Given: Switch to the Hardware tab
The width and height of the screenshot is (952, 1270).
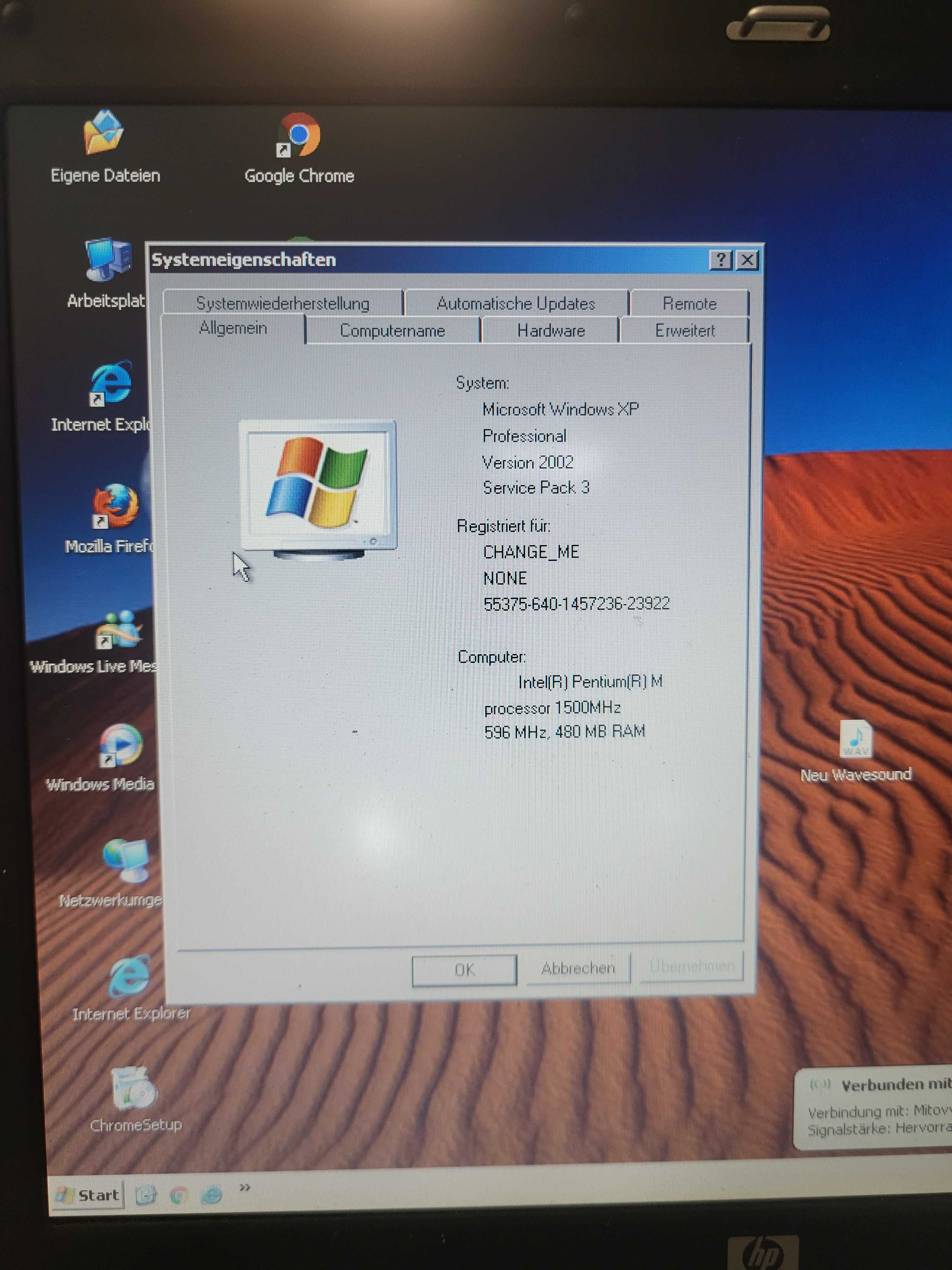Looking at the screenshot, I should [x=550, y=330].
